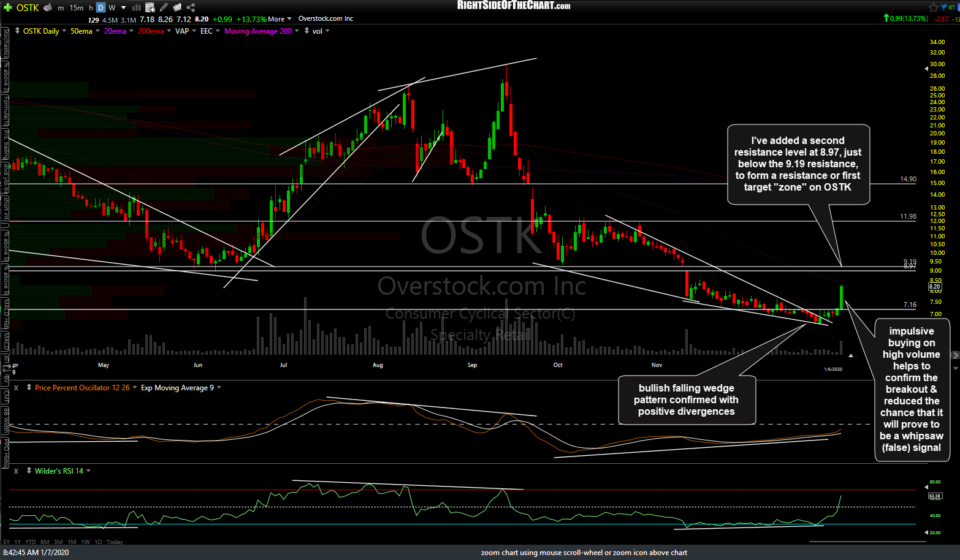Viewport: 960px width, 560px height.
Task: Set time span to 3M
Action: coord(59,542)
